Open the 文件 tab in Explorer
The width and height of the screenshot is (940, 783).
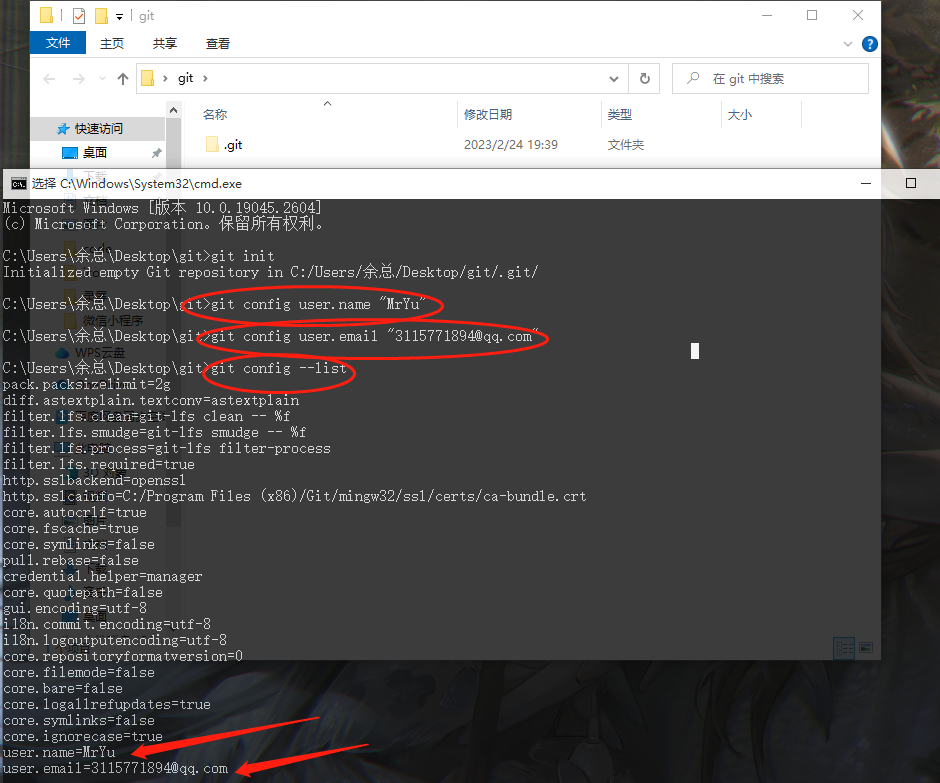click(58, 43)
